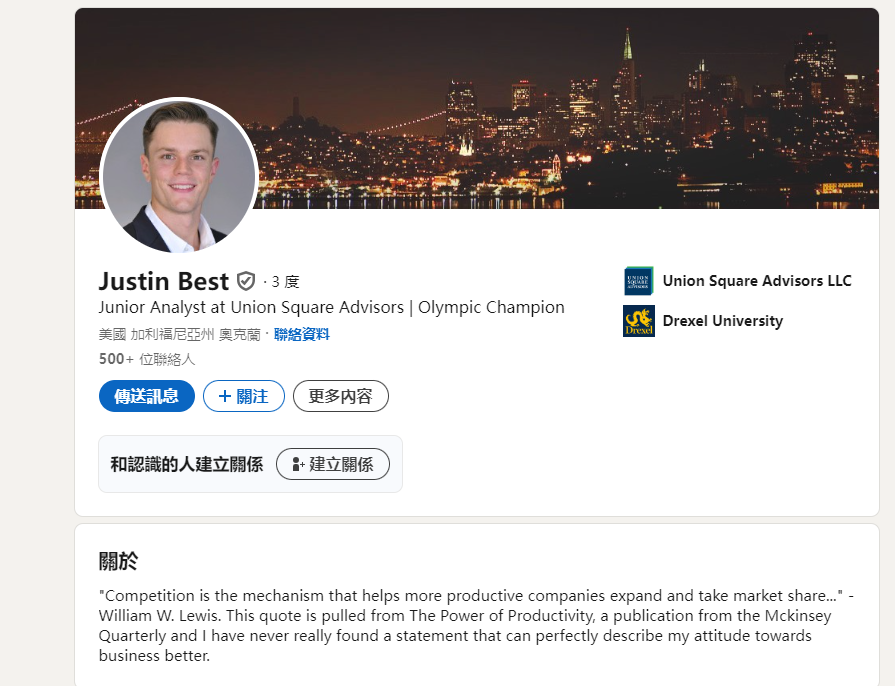Click the plus icon on the 關注 button
This screenshot has height=686, width=895.
226,396
